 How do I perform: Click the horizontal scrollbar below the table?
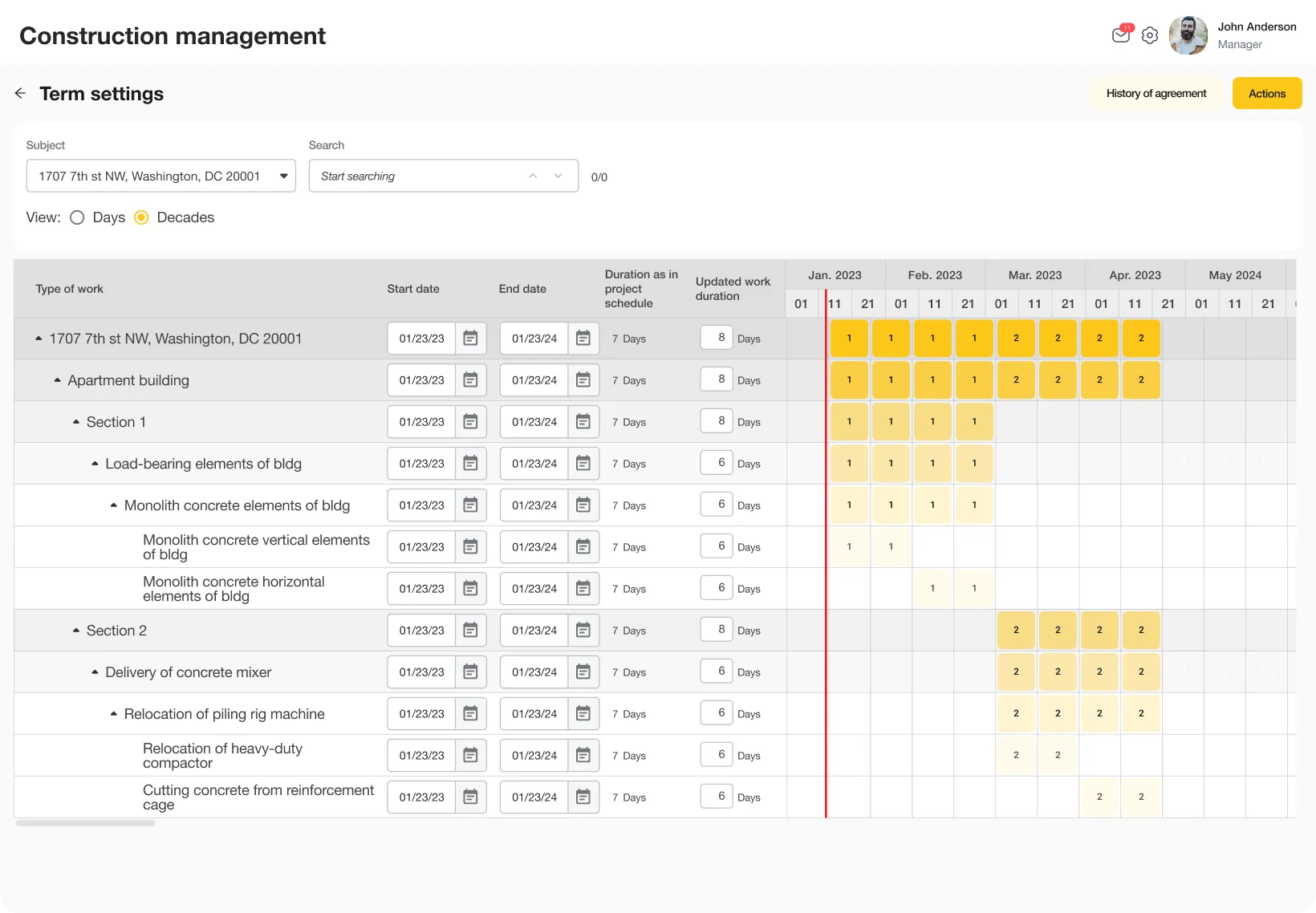pos(86,823)
